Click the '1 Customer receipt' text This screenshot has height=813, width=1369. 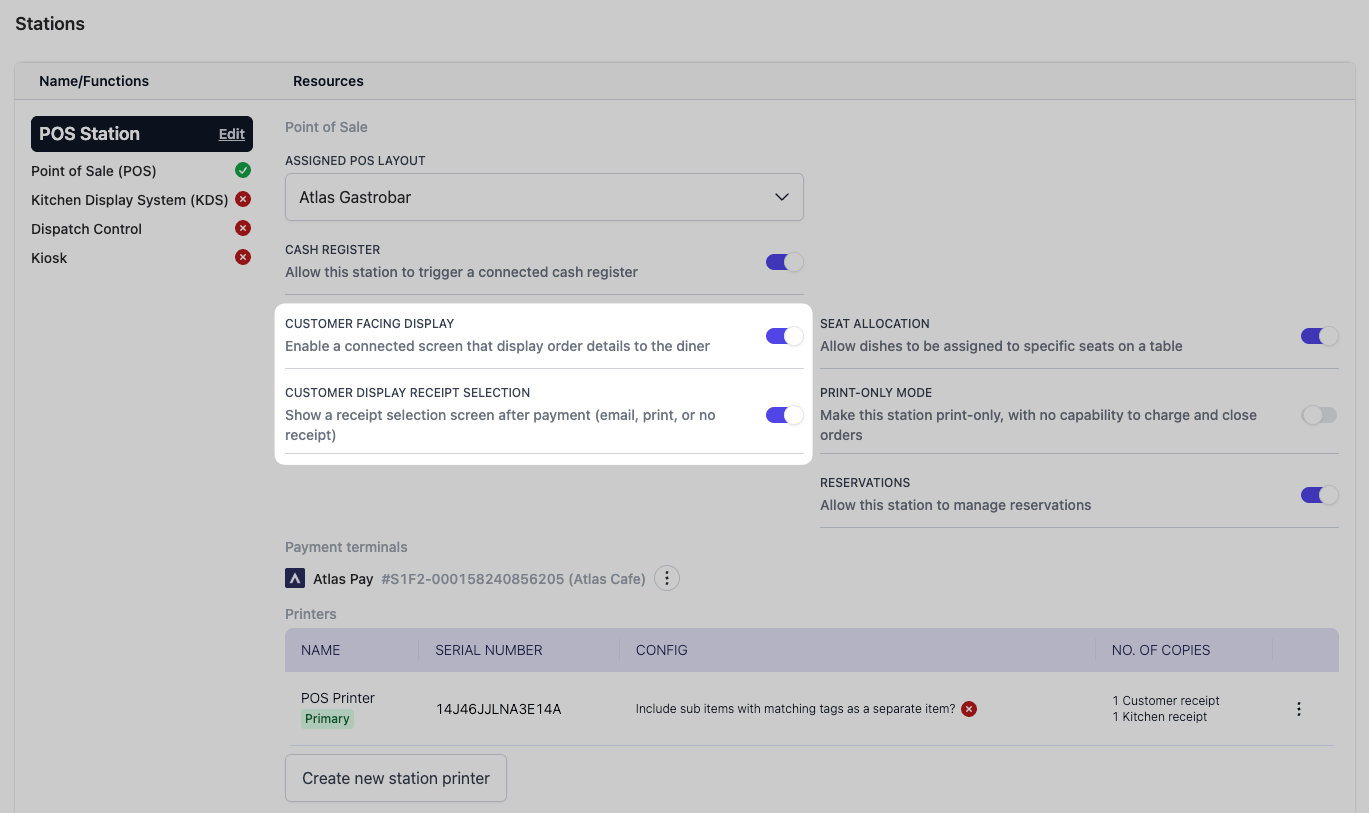point(1166,701)
